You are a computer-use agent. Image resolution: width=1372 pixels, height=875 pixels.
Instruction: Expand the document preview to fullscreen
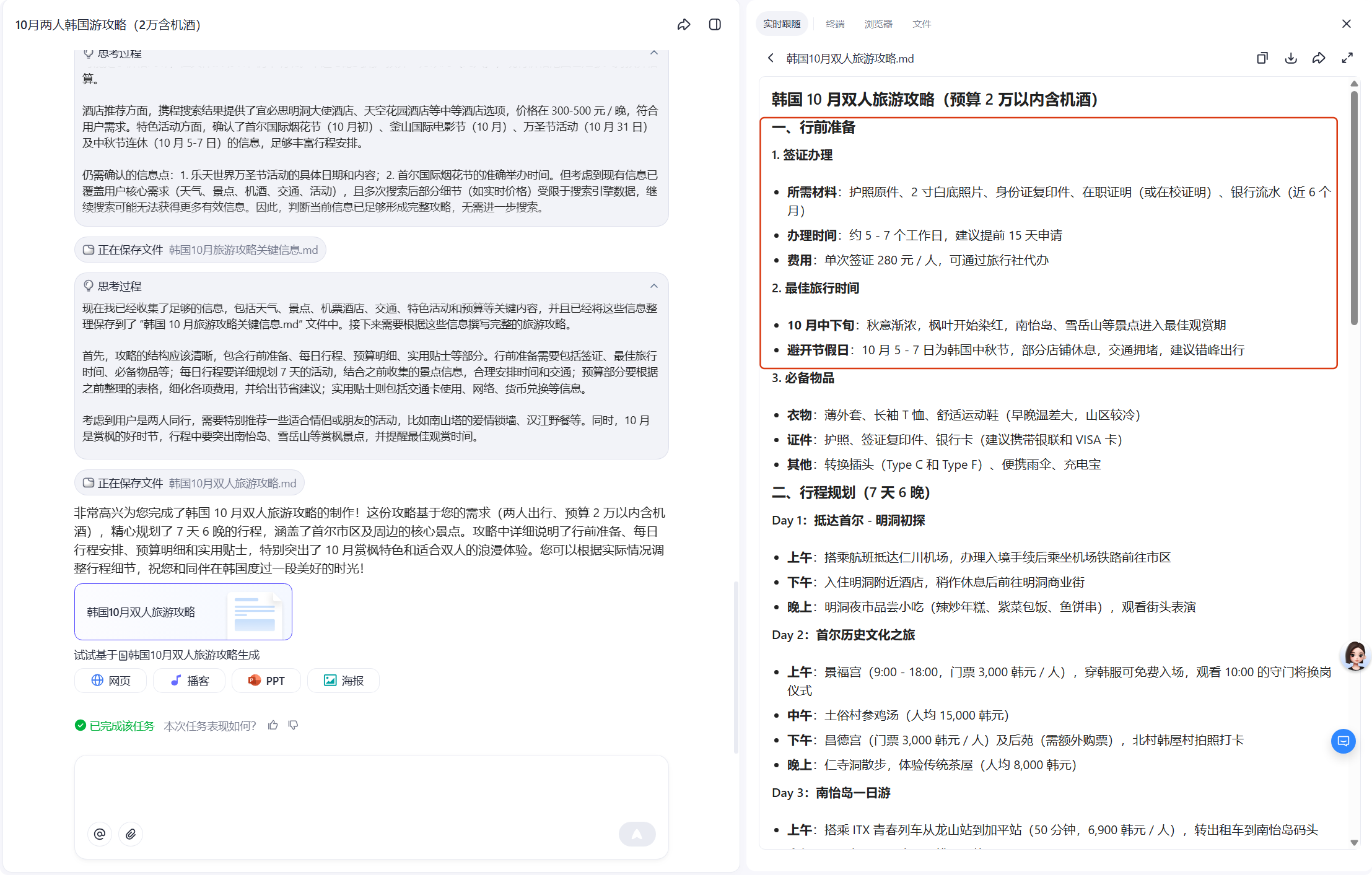click(1347, 58)
